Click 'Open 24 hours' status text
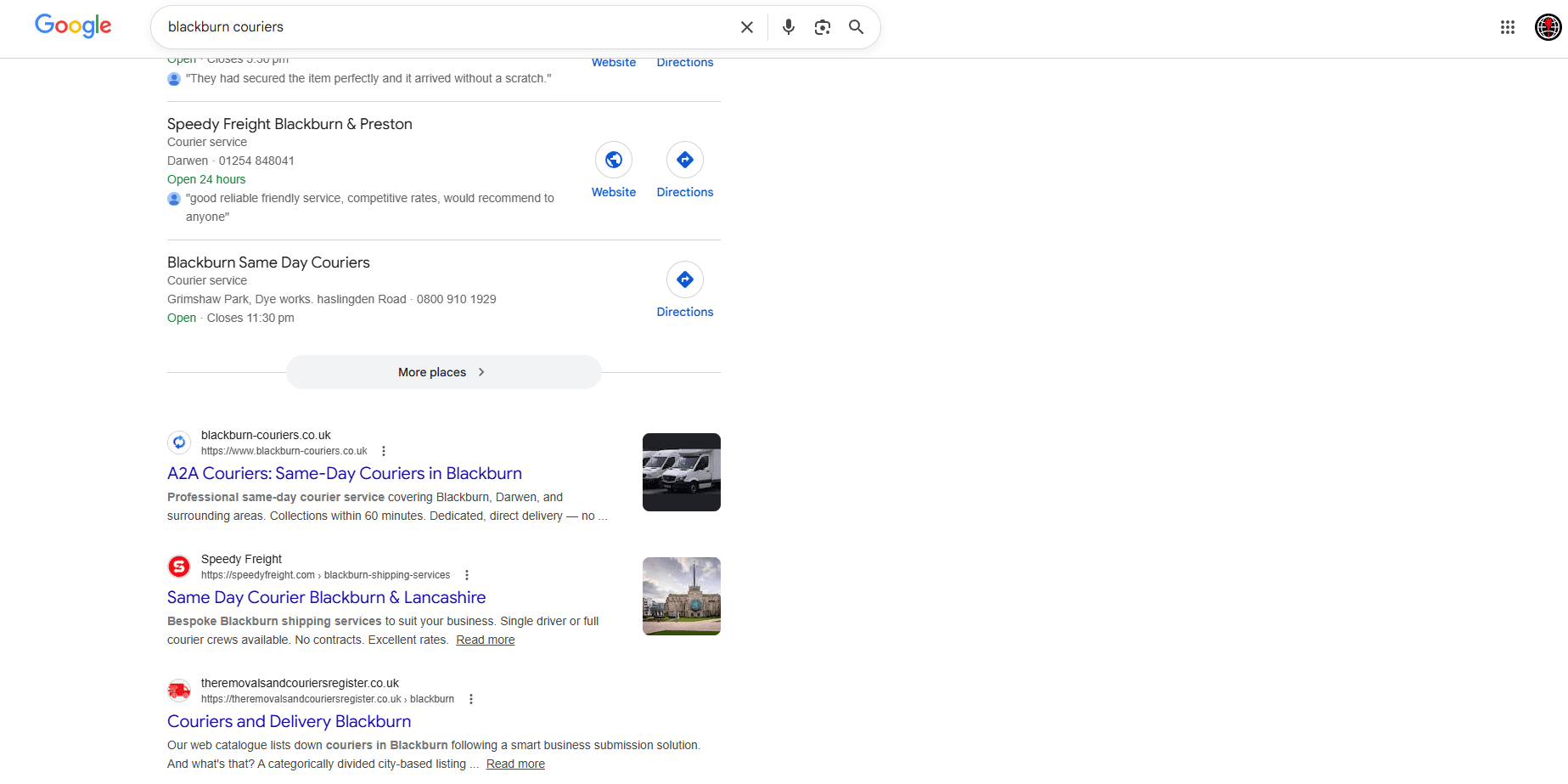The height and width of the screenshot is (784, 1568). [206, 179]
